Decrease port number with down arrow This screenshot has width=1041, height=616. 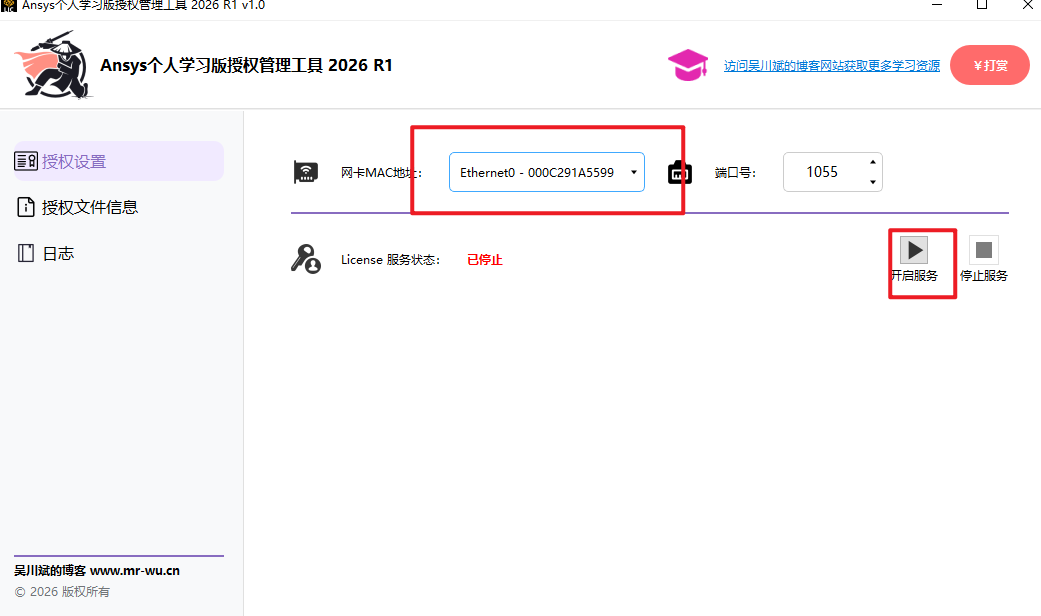872,182
